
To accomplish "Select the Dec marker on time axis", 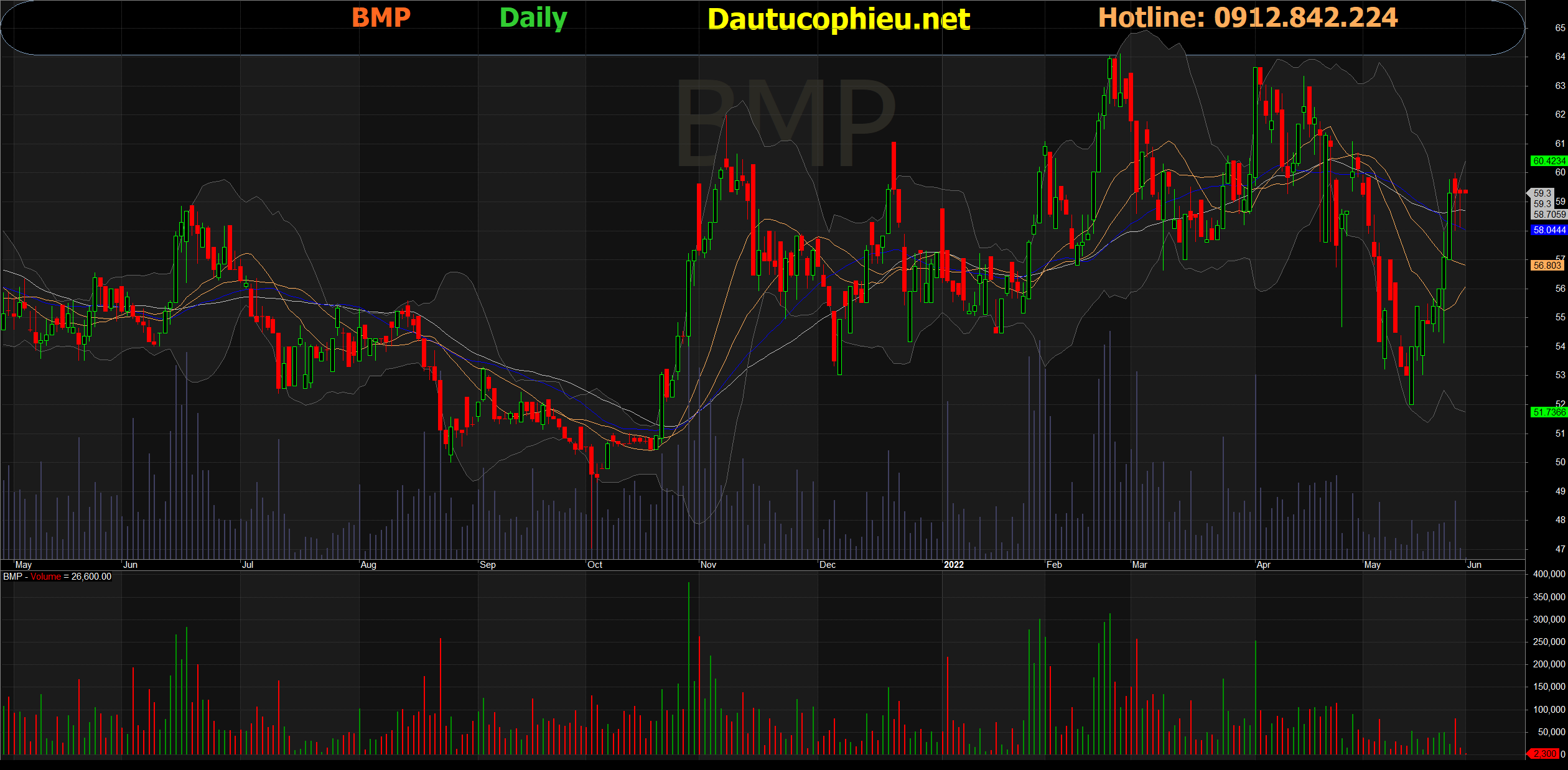I will tap(828, 565).
